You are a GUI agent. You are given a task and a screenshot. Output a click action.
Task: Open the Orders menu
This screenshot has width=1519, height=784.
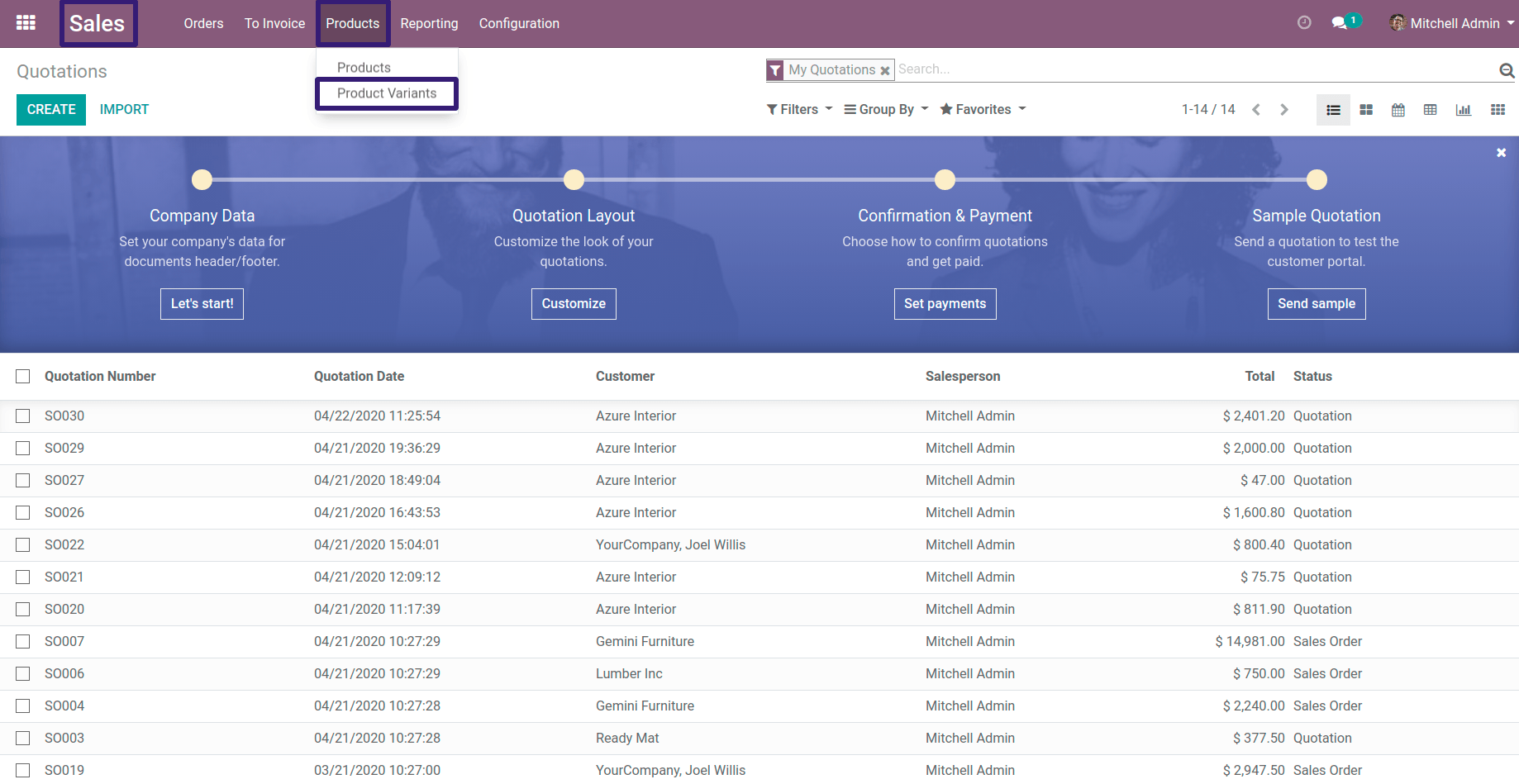(x=203, y=23)
